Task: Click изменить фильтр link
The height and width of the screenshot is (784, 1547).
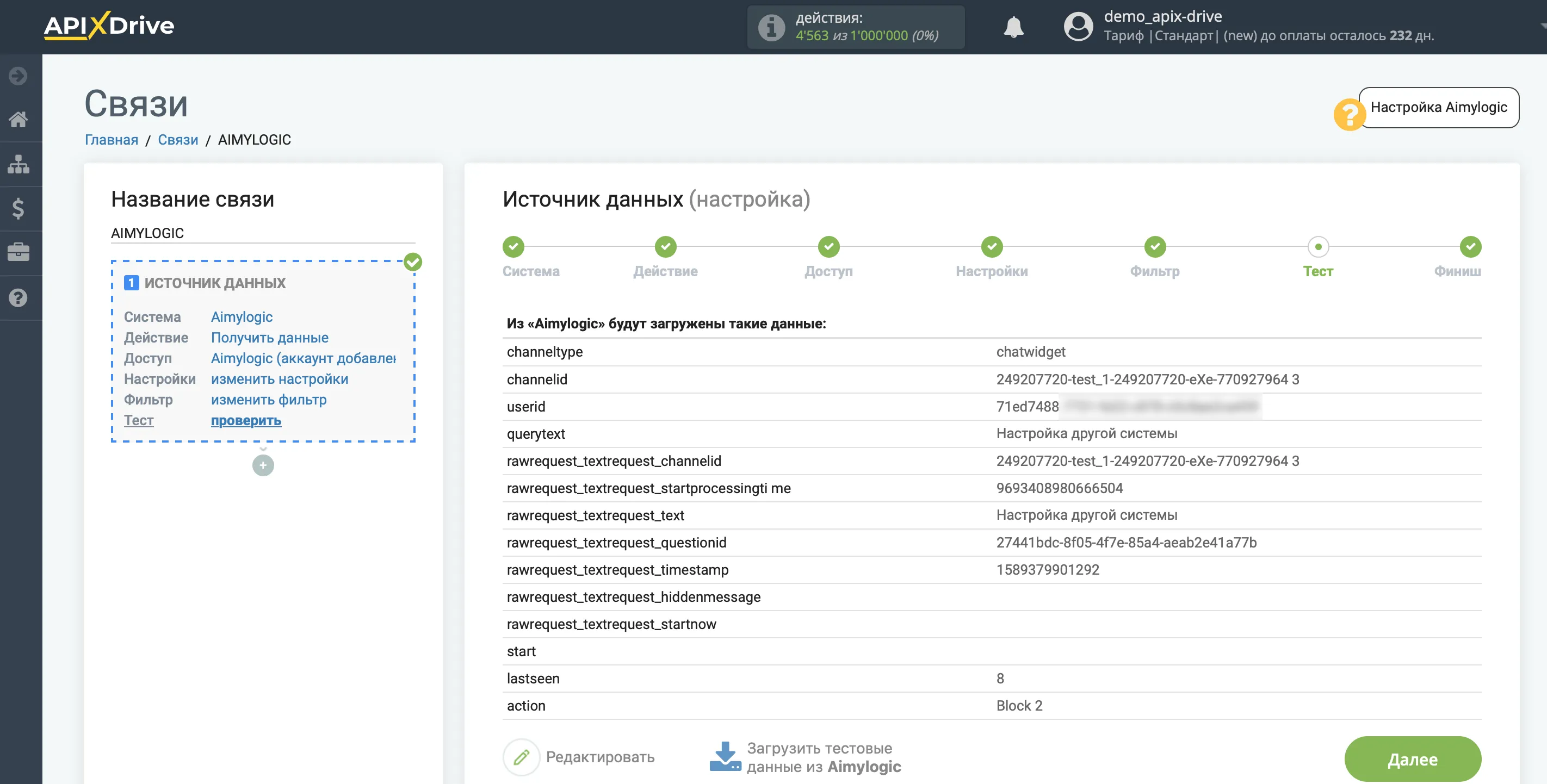Action: tap(269, 400)
